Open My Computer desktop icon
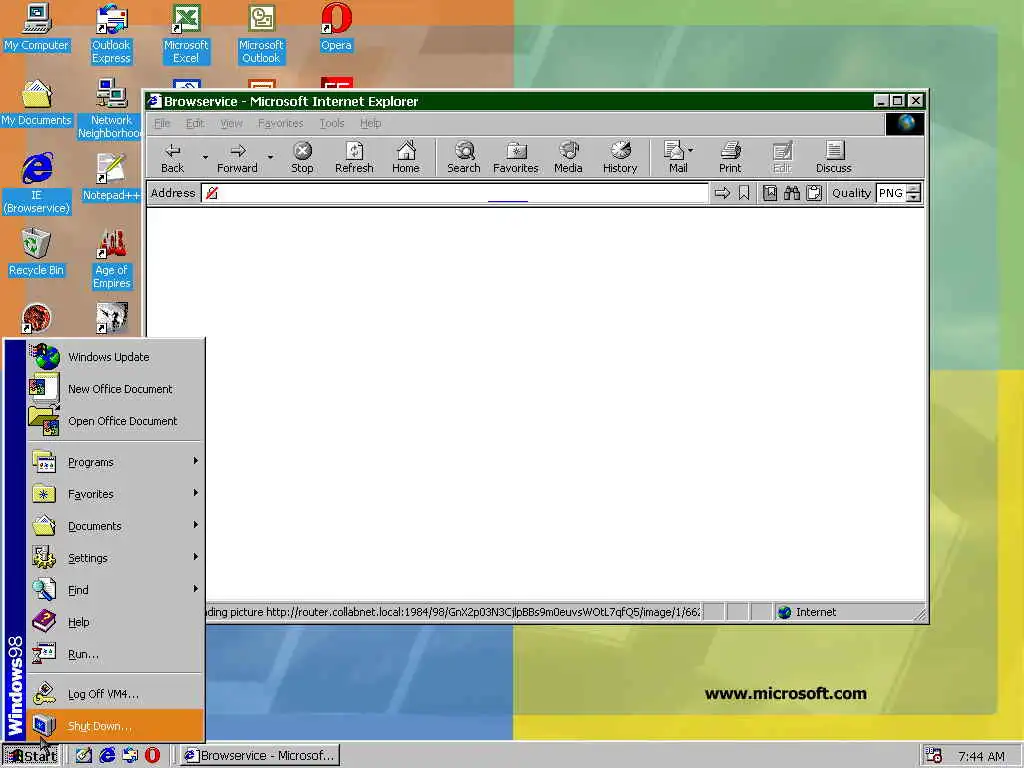This screenshot has width=1024, height=768. pos(37,27)
